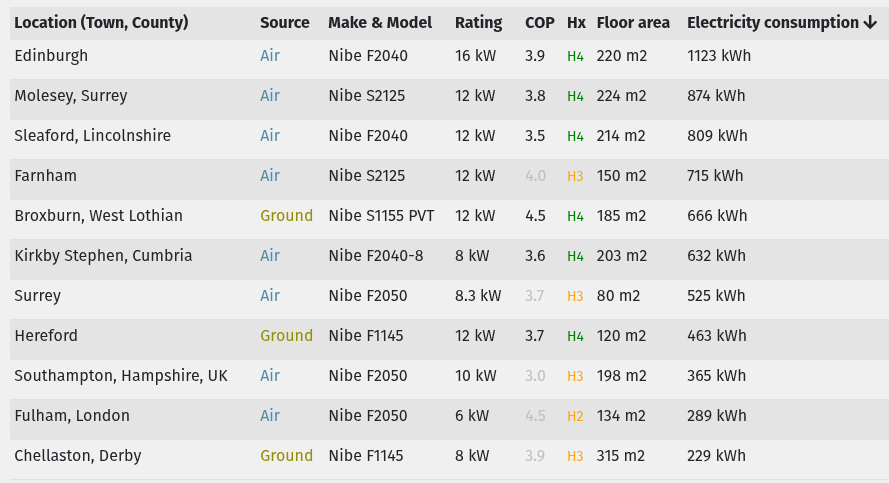Click the Air source in Edinburgh row
Viewport: 889px width, 483px height.
coord(270,56)
